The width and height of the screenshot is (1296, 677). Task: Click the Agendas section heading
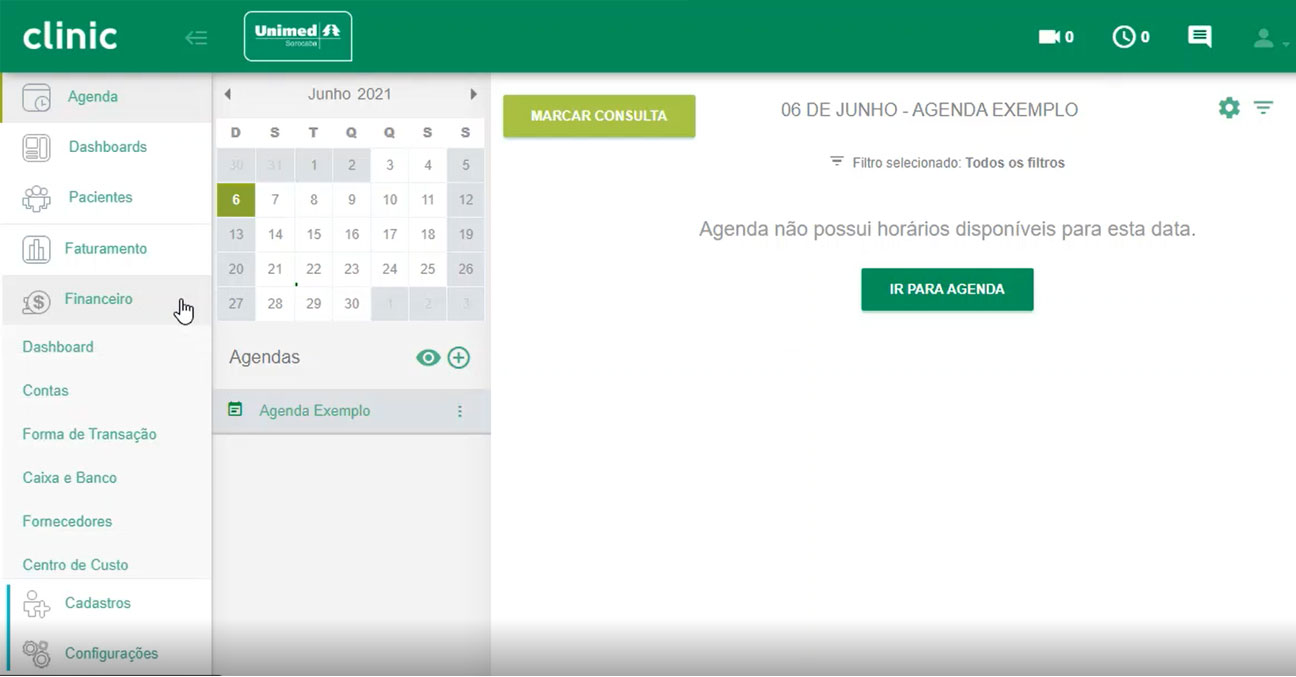264,357
